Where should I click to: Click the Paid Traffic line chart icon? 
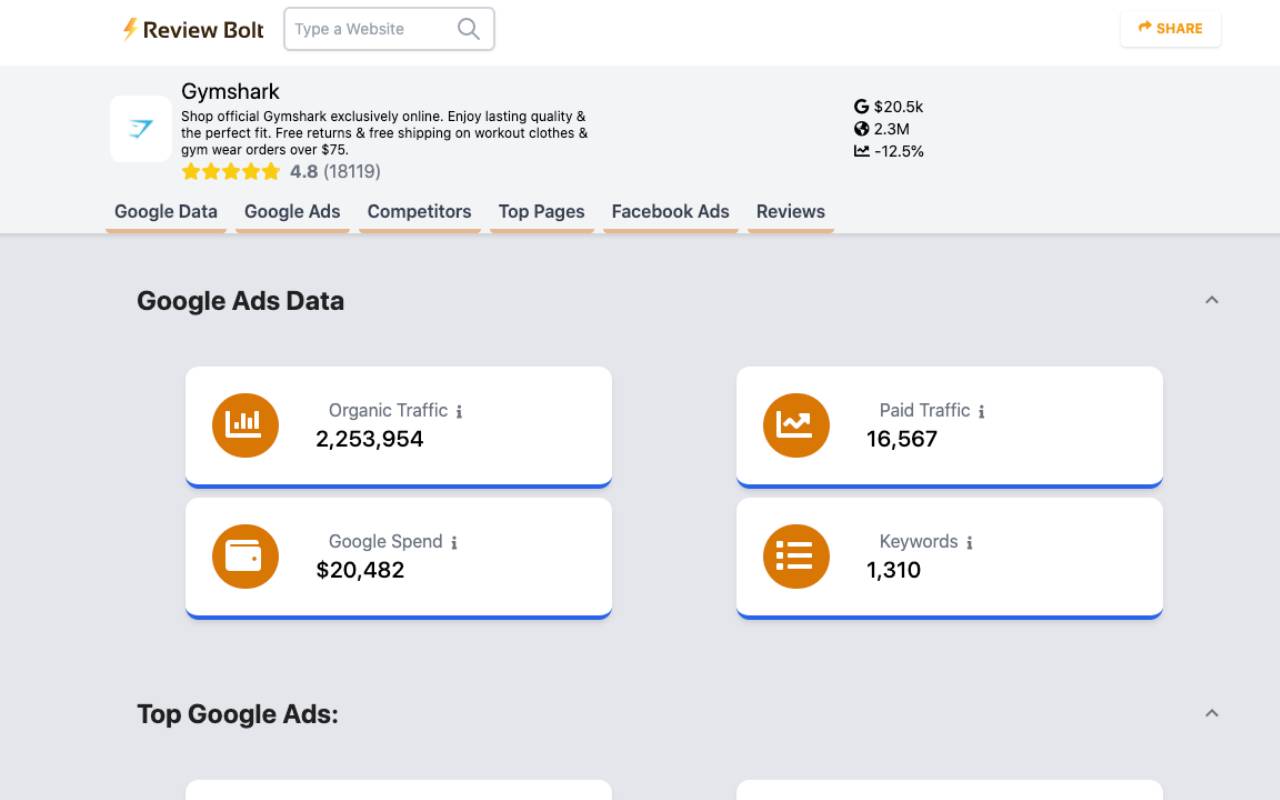click(x=796, y=425)
